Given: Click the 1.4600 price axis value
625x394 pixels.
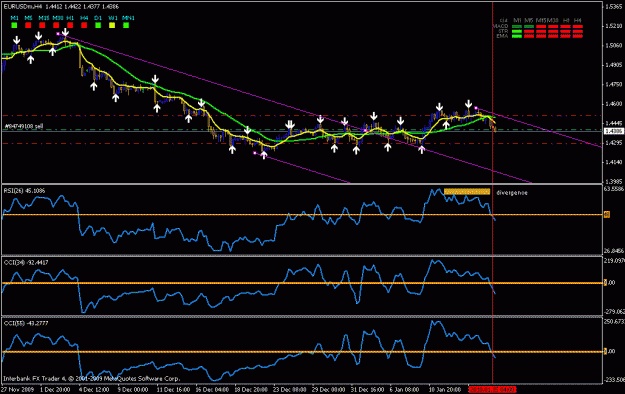Looking at the screenshot, I should point(614,104).
